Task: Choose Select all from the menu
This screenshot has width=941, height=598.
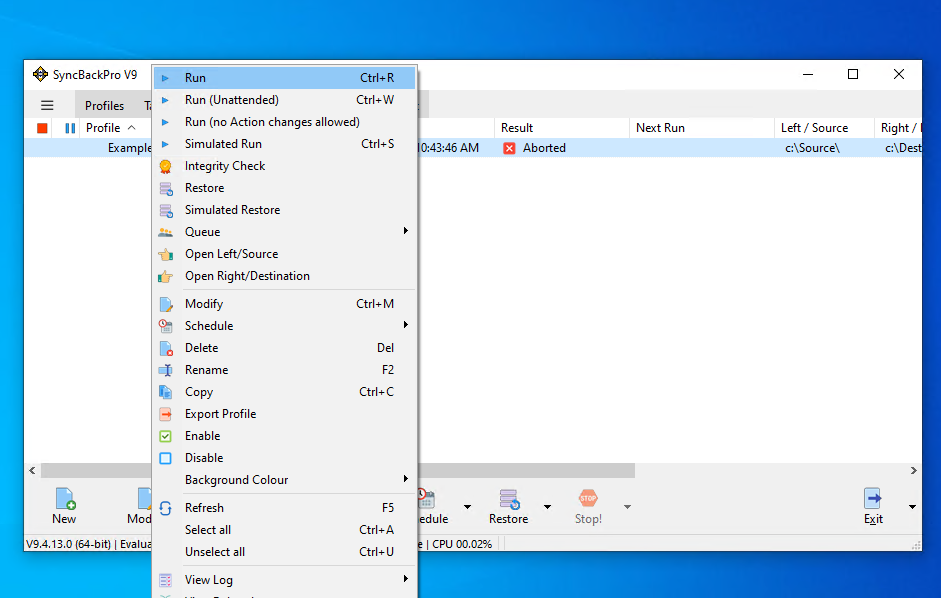Action: 284,530
